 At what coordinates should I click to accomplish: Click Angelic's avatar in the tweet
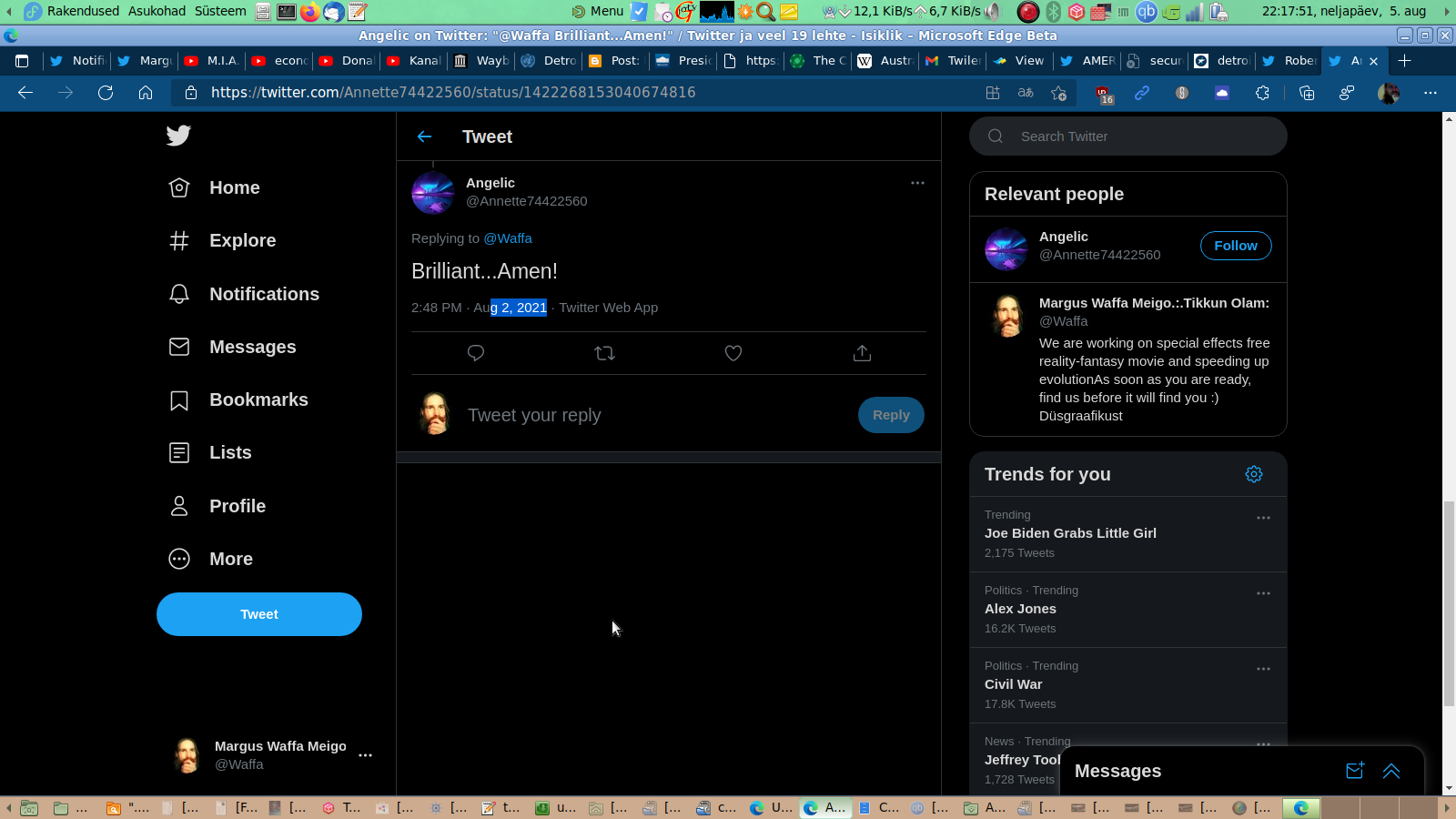(433, 193)
